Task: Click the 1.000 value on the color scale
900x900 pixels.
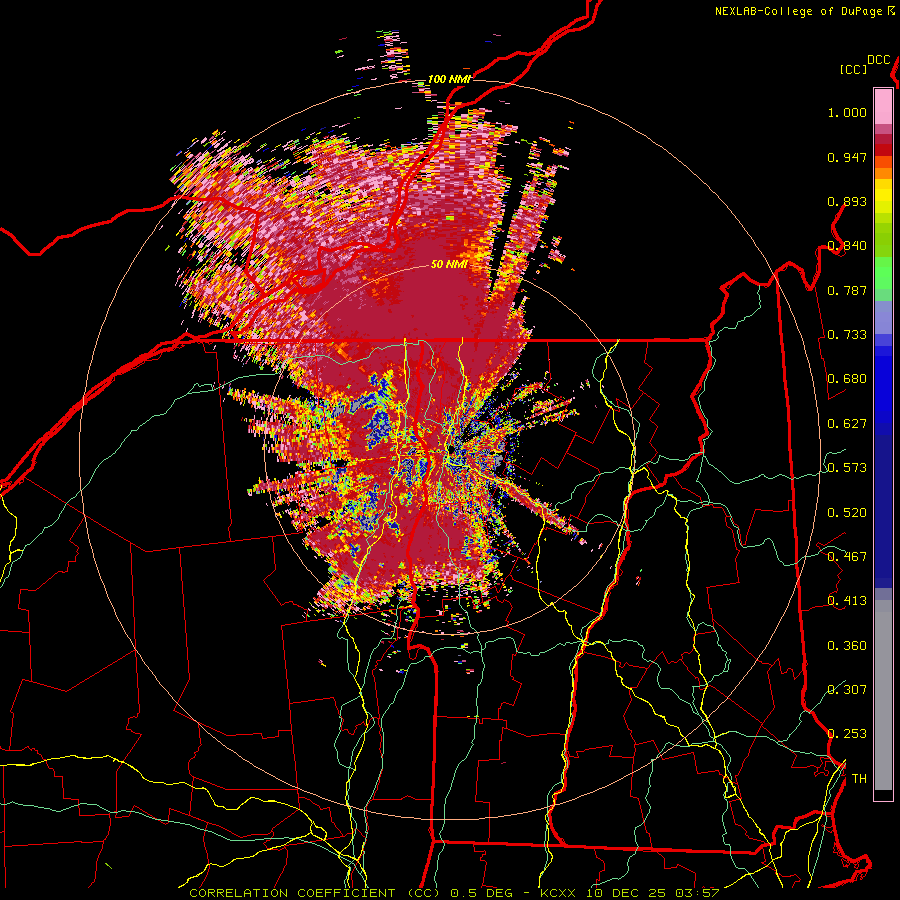Action: (847, 112)
